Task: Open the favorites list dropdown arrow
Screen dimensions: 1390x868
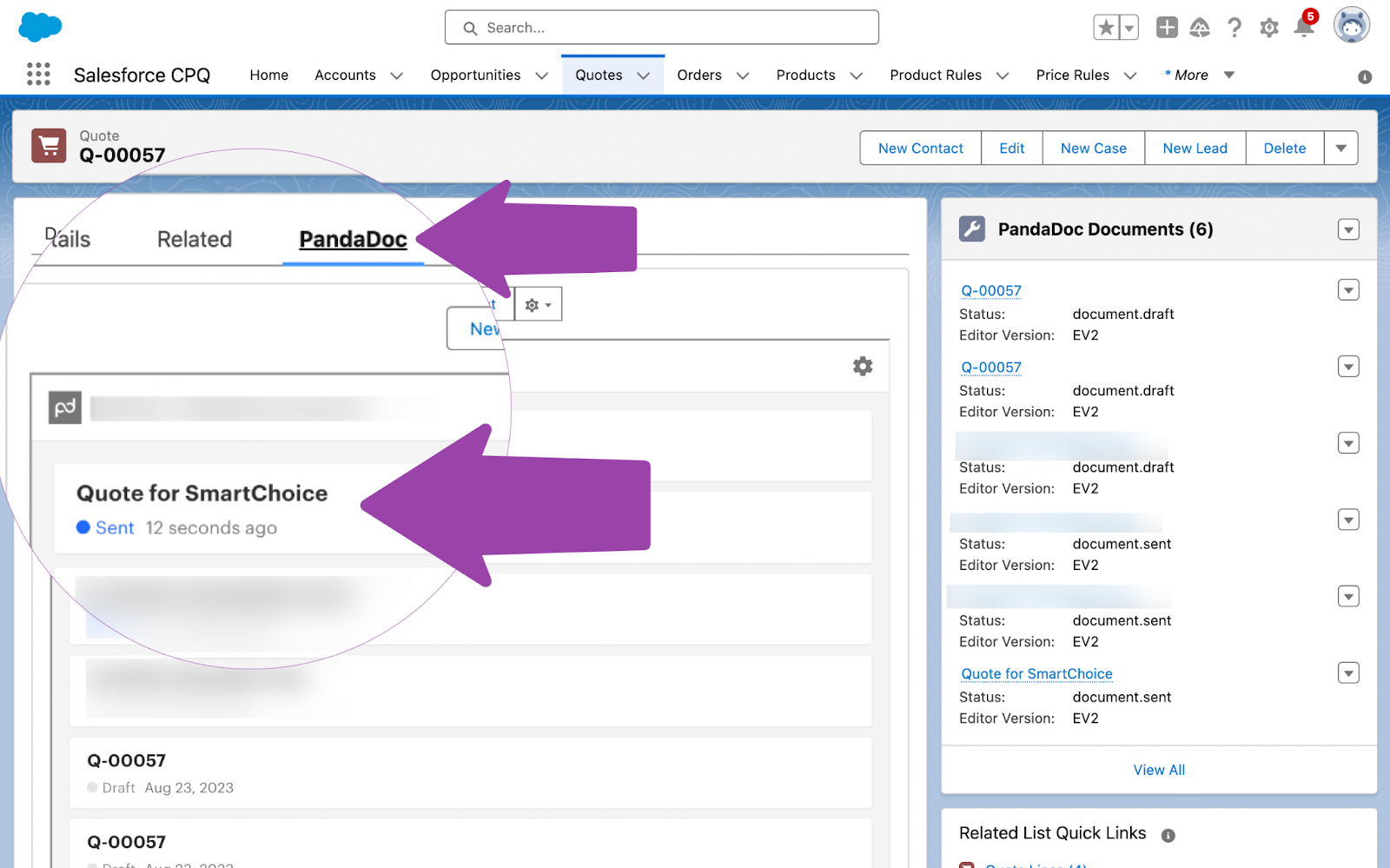Action: click(x=1129, y=28)
